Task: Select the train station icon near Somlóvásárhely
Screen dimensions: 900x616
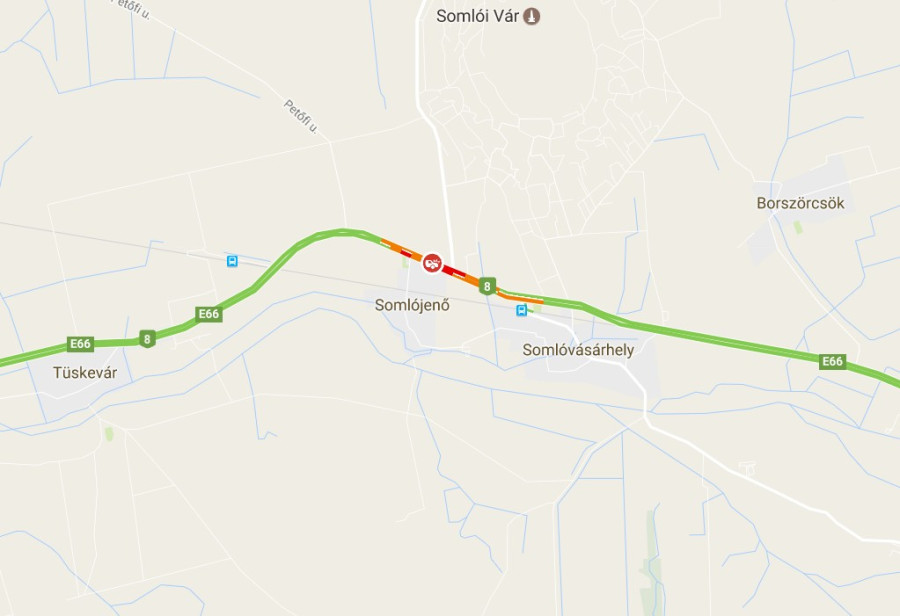Action: [521, 311]
